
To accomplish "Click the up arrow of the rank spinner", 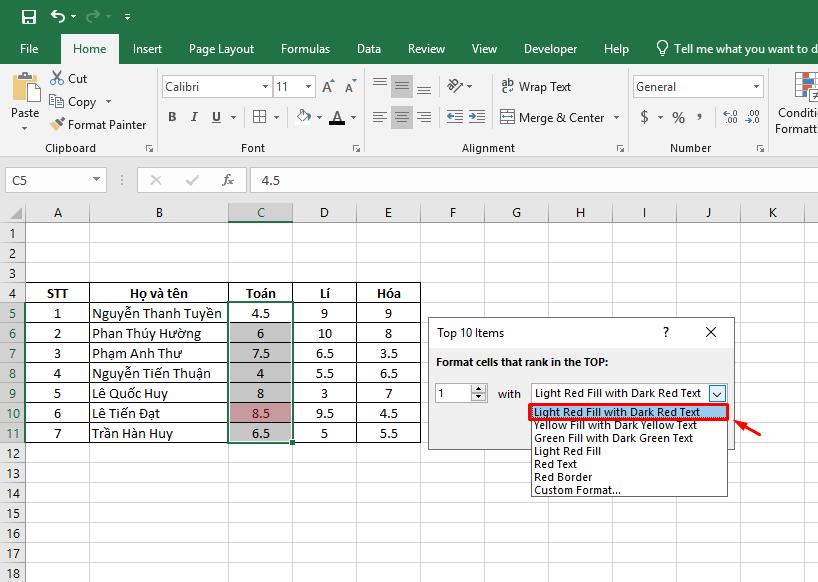I will coord(479,389).
